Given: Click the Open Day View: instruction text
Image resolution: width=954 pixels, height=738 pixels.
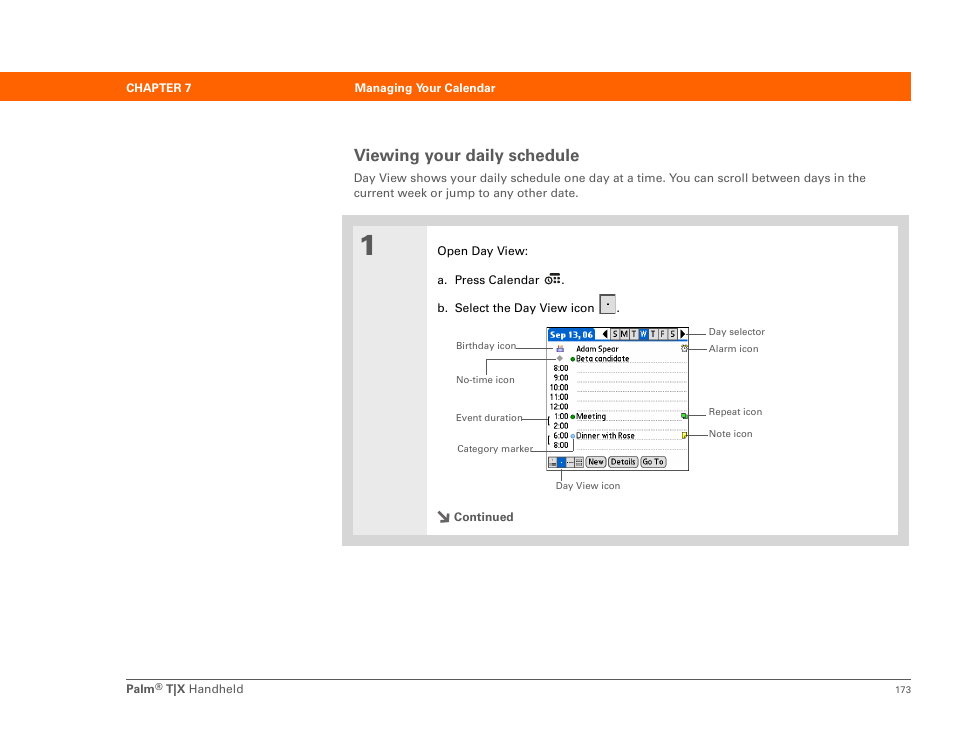Looking at the screenshot, I should click(x=482, y=251).
